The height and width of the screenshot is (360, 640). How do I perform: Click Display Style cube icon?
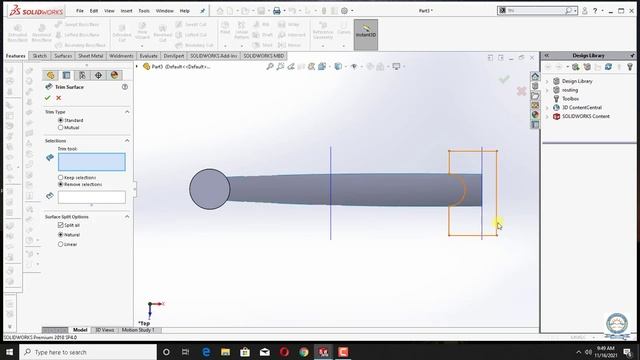338,67
